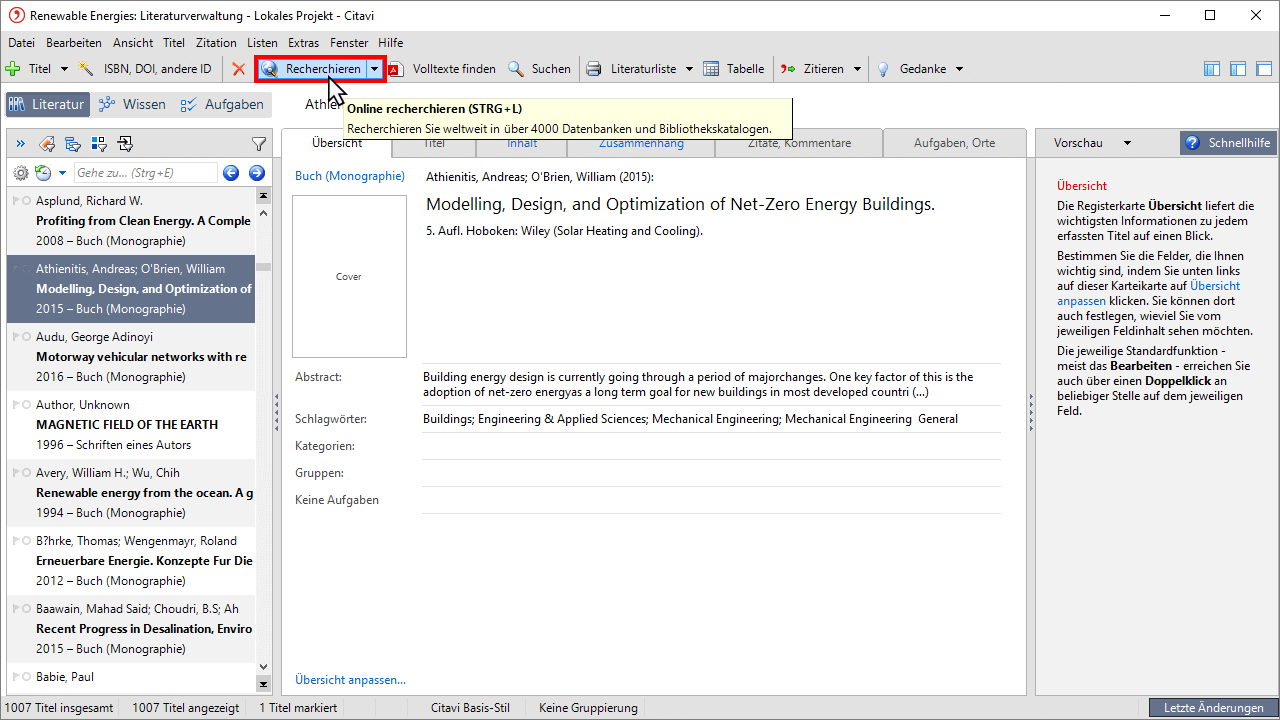Image resolution: width=1280 pixels, height=720 pixels.
Task: Jump to list top scrollbar button
Action: click(264, 195)
